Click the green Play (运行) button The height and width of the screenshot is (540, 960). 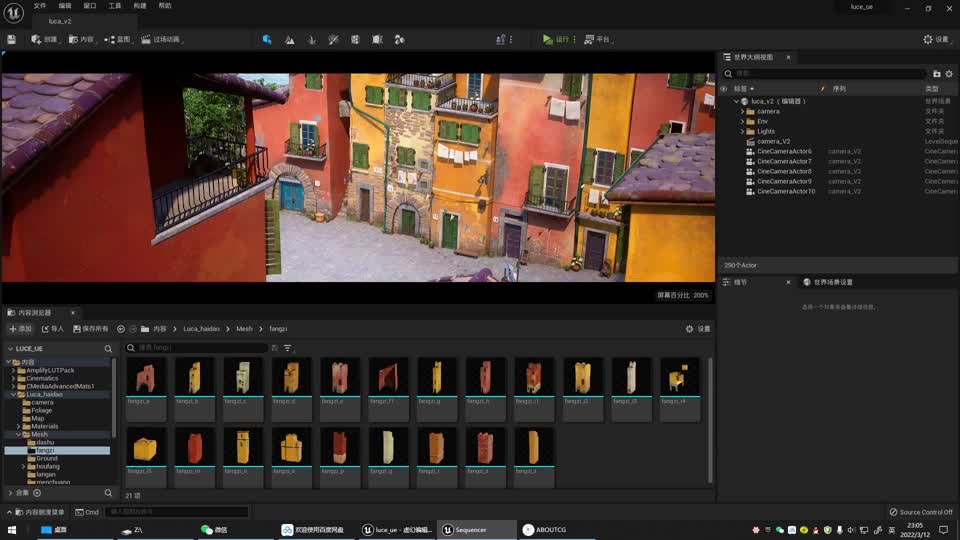[x=555, y=39]
